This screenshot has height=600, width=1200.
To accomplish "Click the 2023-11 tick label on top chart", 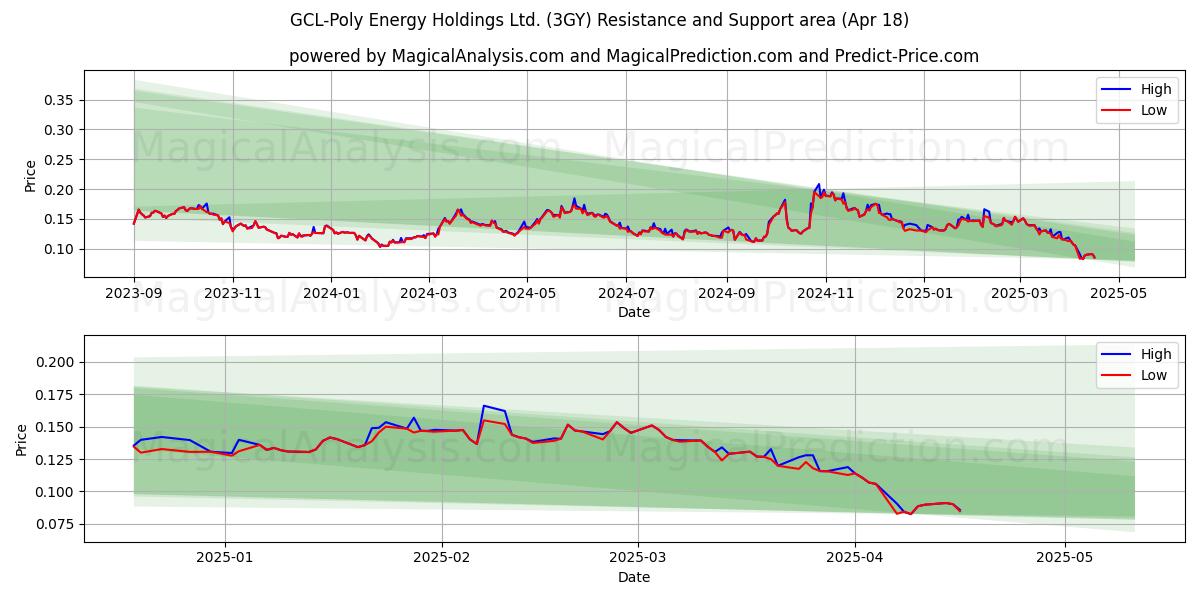I will (x=233, y=292).
